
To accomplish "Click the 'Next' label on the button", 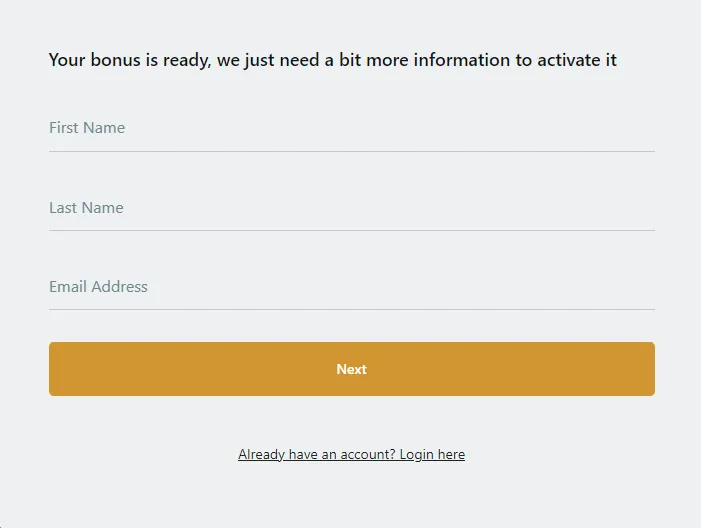I will pos(351,369).
